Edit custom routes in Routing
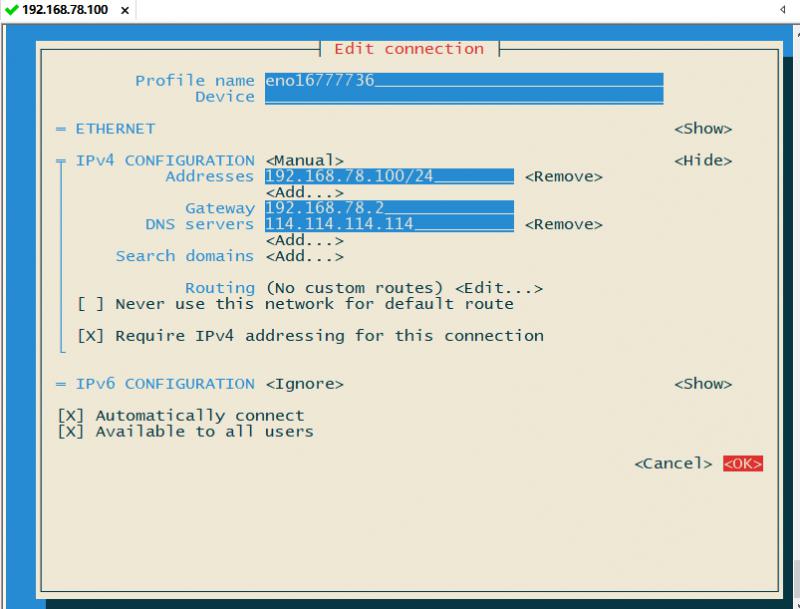 (498, 288)
